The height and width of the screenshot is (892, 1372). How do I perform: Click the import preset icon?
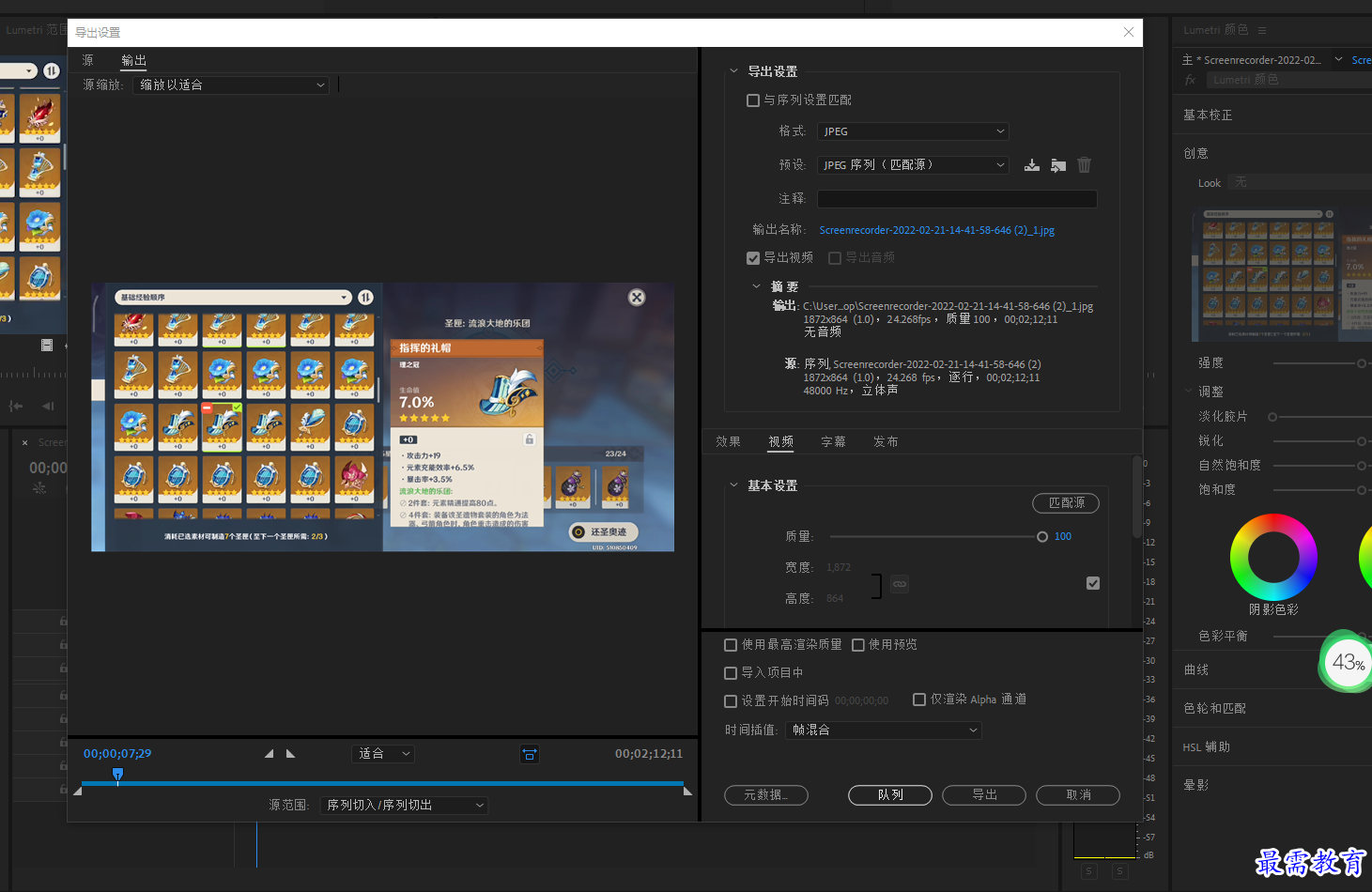1058,165
